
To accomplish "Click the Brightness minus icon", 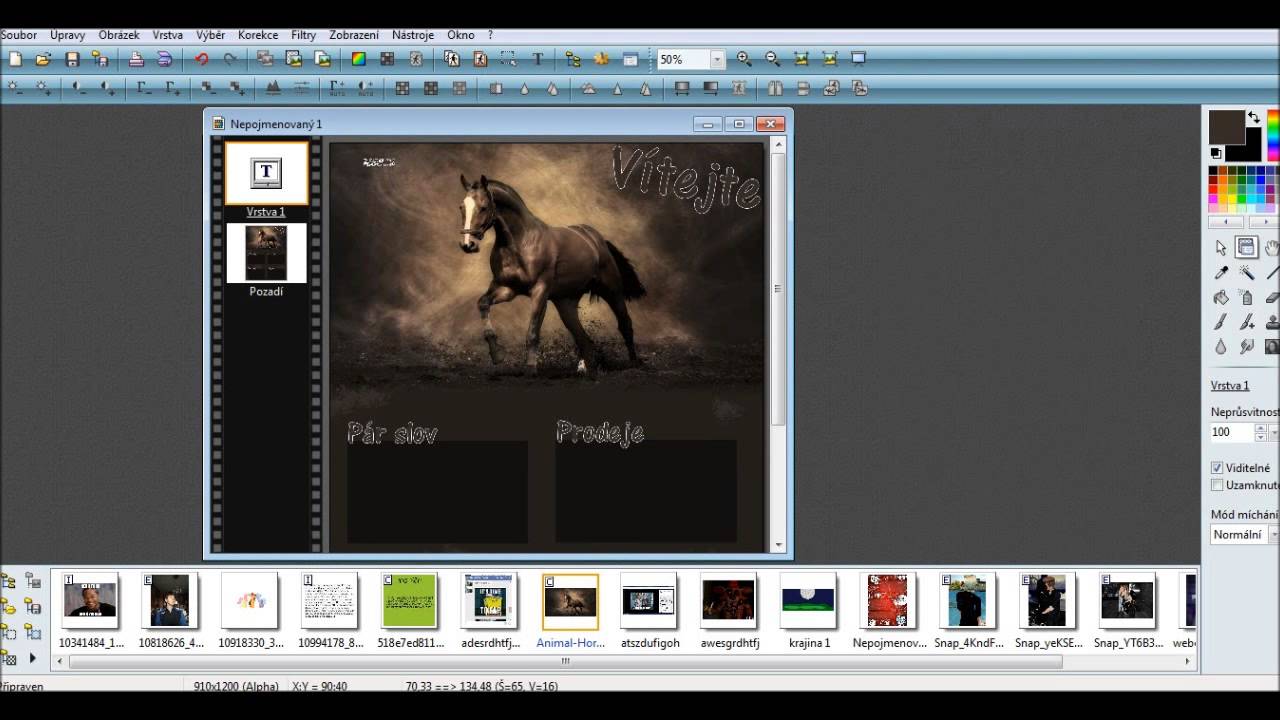I will click(15, 88).
